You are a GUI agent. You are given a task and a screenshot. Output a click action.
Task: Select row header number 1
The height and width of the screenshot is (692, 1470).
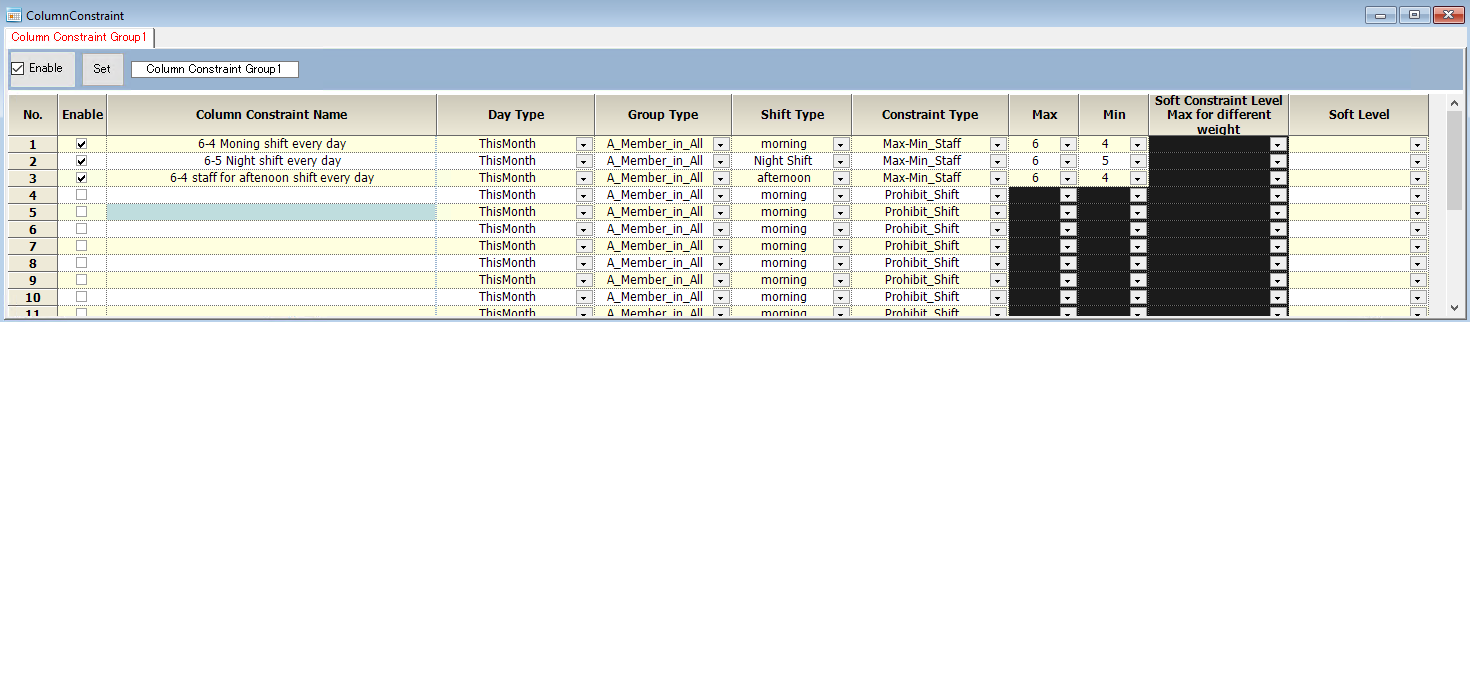(x=33, y=144)
